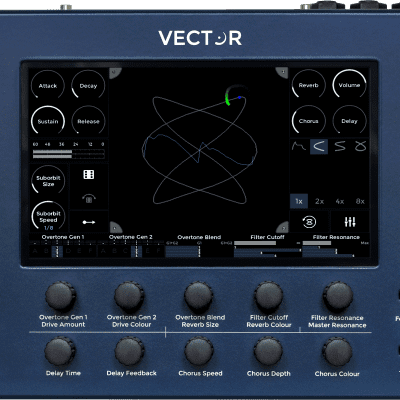Click the Suborbit Size dial
The image size is (400, 400).
tap(48, 181)
